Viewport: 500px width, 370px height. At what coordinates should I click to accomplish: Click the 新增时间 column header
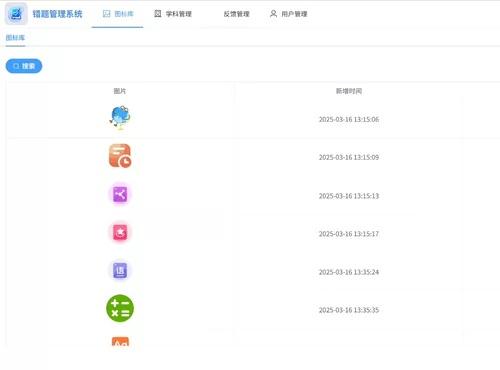tap(349, 91)
